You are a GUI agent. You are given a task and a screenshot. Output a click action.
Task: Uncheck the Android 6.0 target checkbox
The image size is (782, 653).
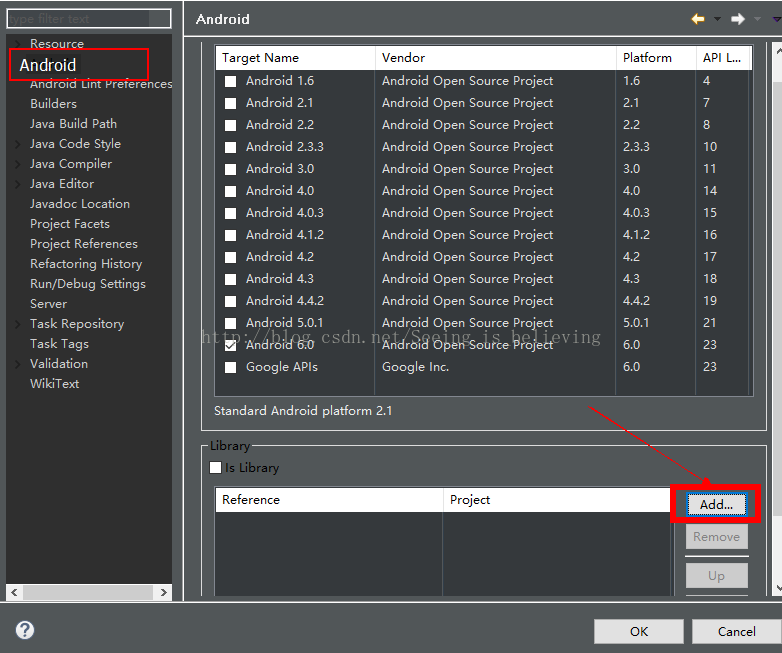(230, 345)
